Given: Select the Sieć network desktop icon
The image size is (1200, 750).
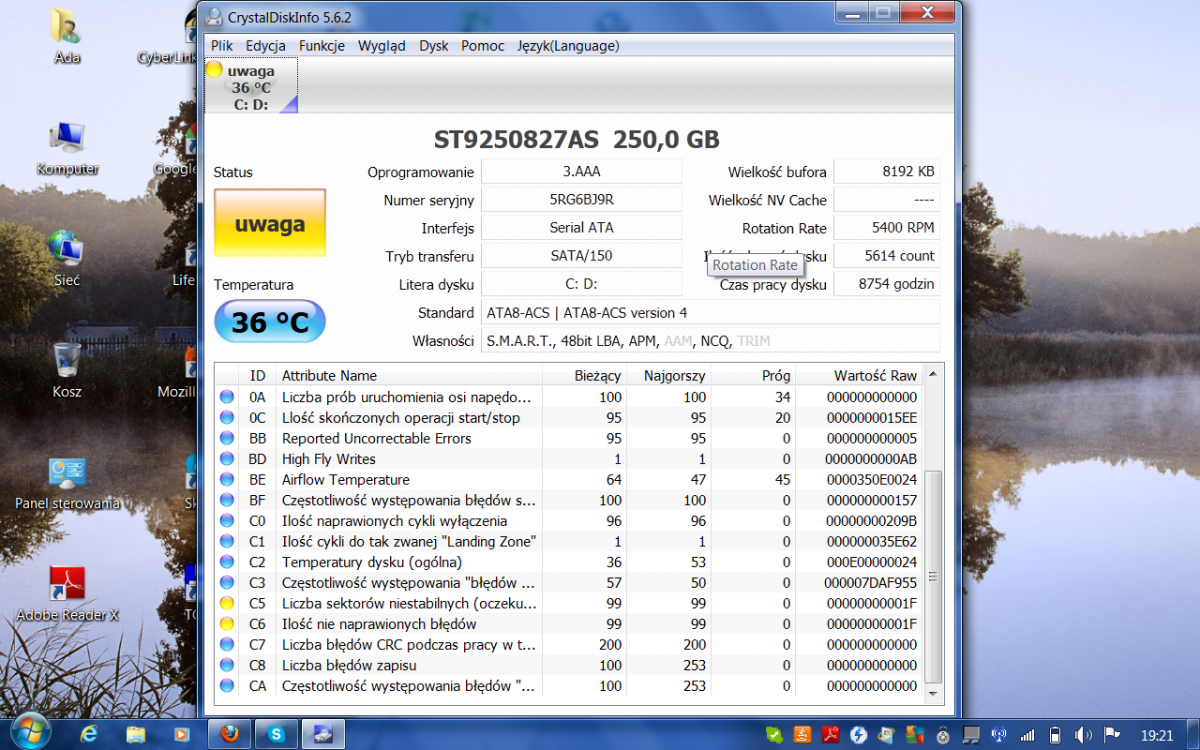Looking at the screenshot, I should coord(67,259).
